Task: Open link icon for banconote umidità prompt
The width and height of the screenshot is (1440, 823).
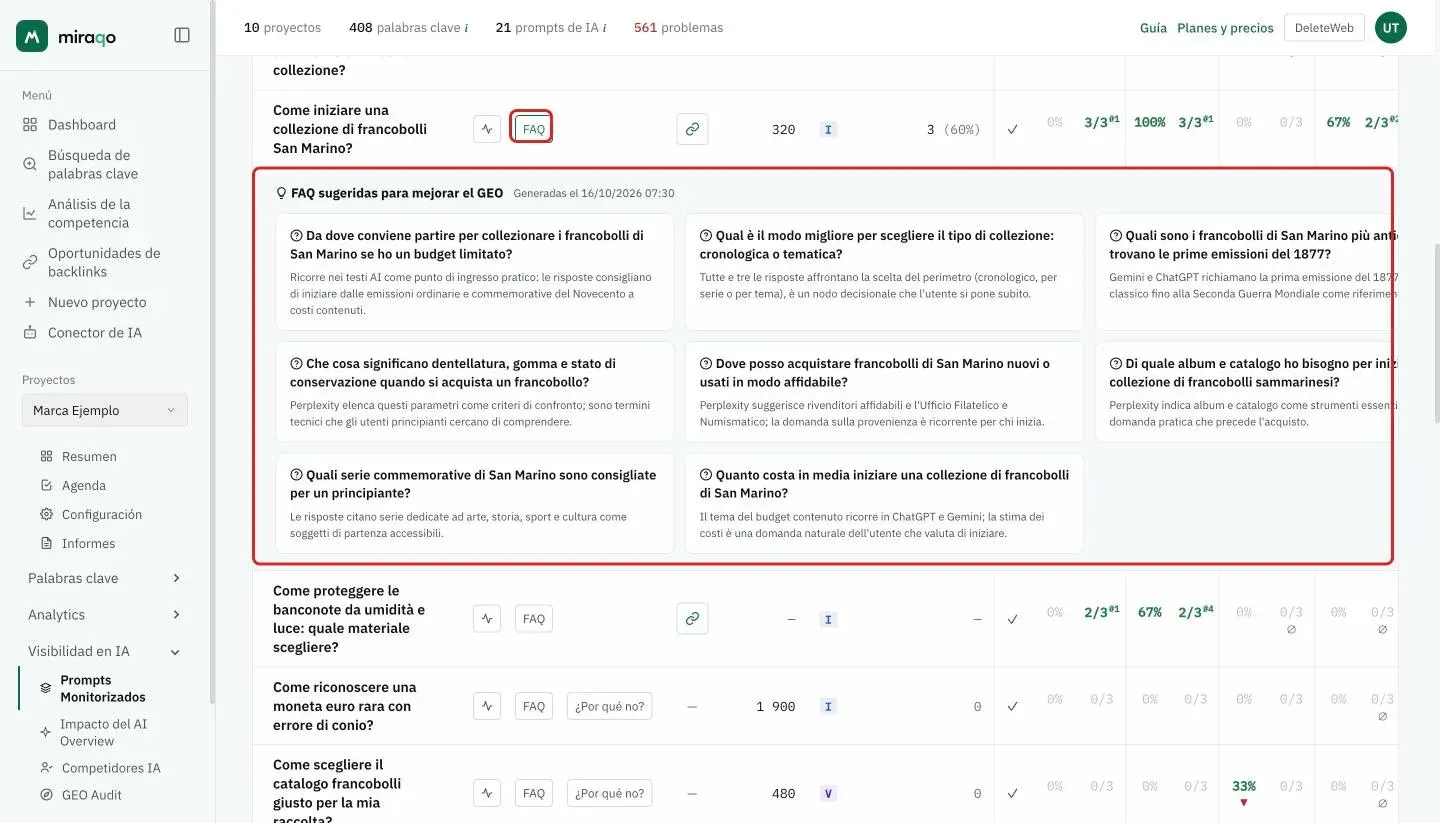Action: [692, 619]
